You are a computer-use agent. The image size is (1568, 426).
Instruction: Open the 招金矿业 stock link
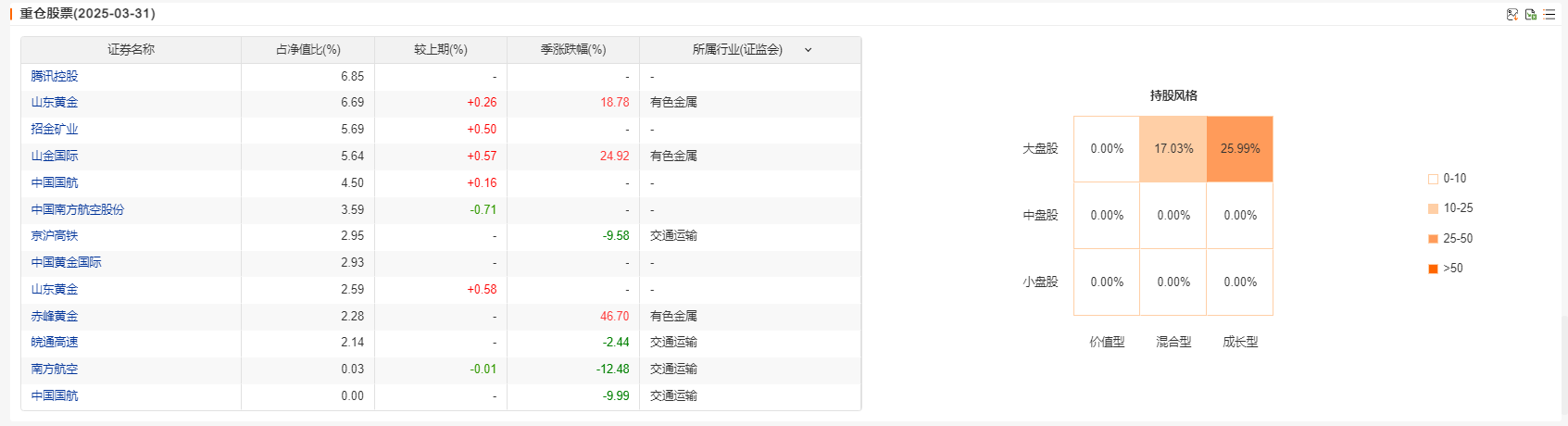tap(55, 130)
